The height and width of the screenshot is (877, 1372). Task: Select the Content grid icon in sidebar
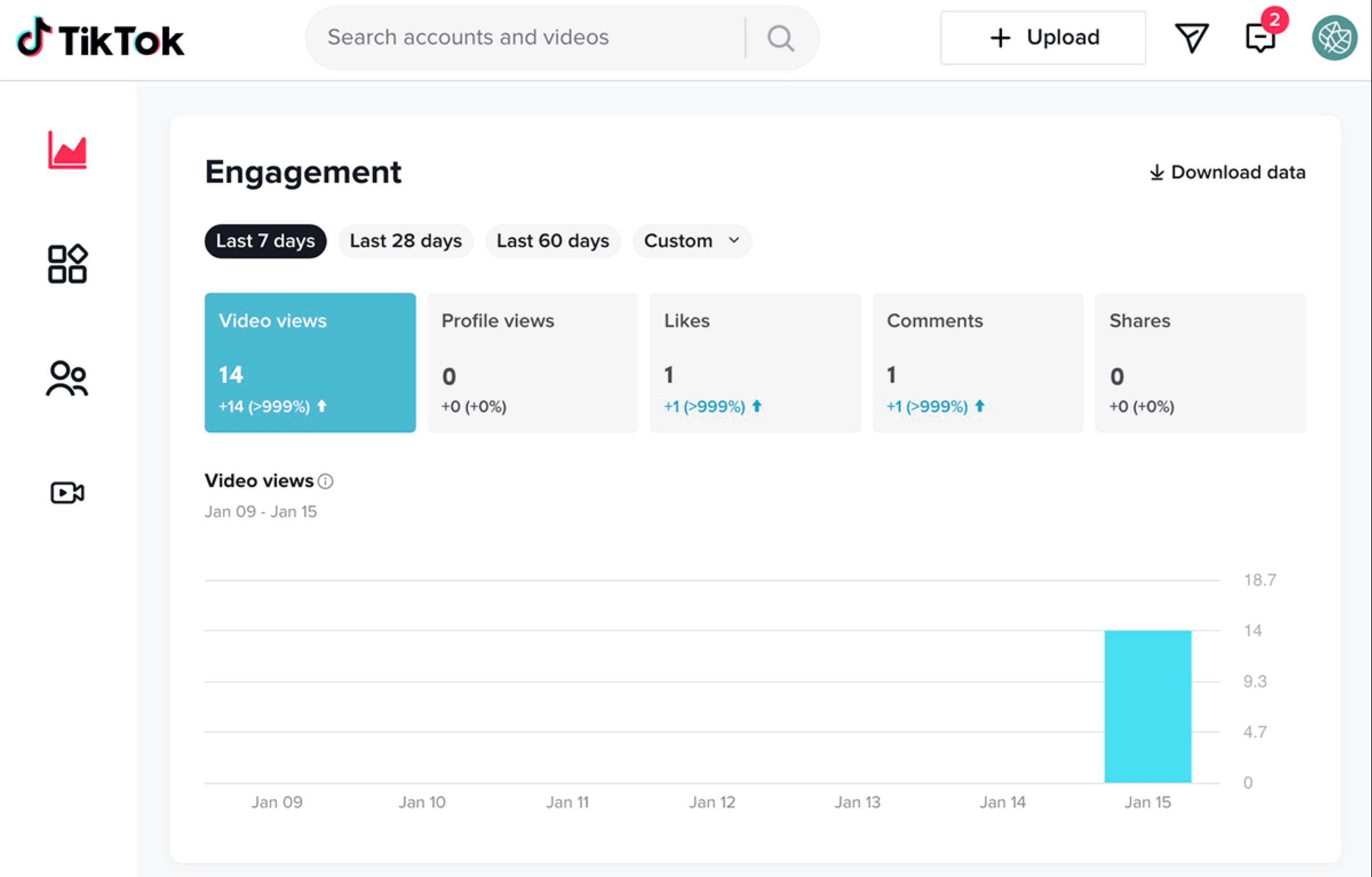(x=67, y=264)
